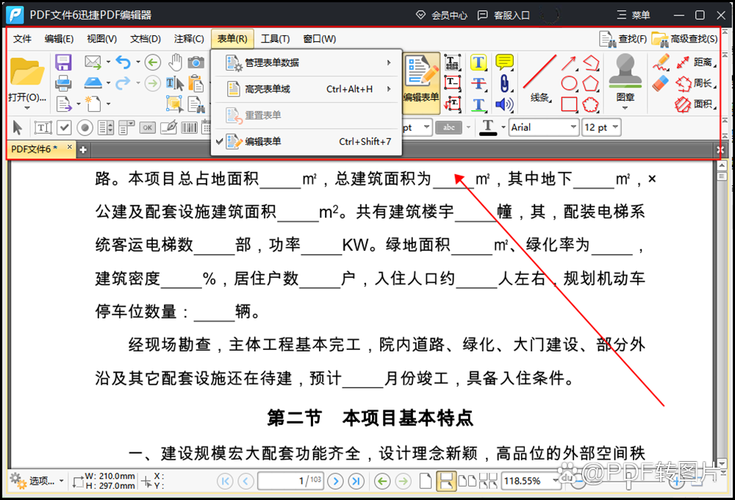Open the 编辑(E) menu
735x500 pixels.
click(59, 39)
